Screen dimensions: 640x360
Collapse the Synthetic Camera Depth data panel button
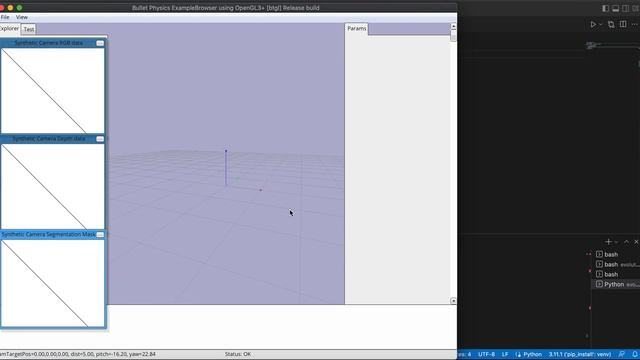(100, 139)
